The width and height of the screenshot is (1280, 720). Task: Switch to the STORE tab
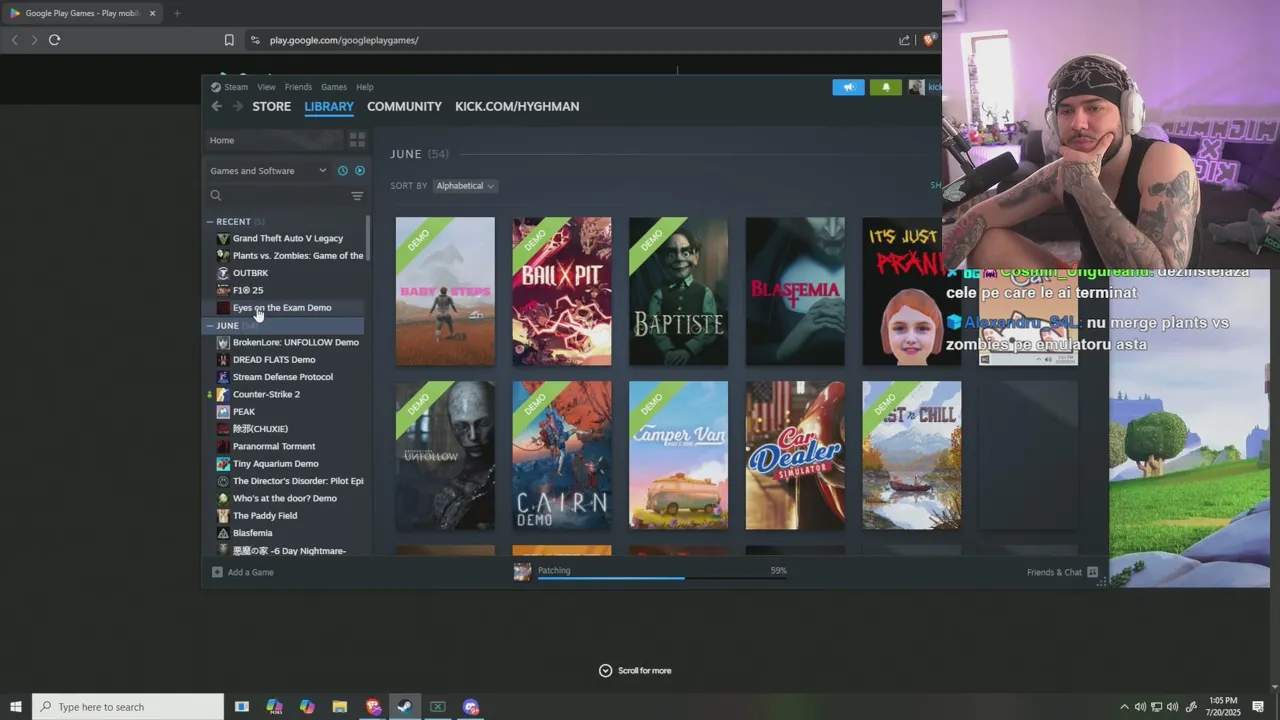[x=271, y=106]
